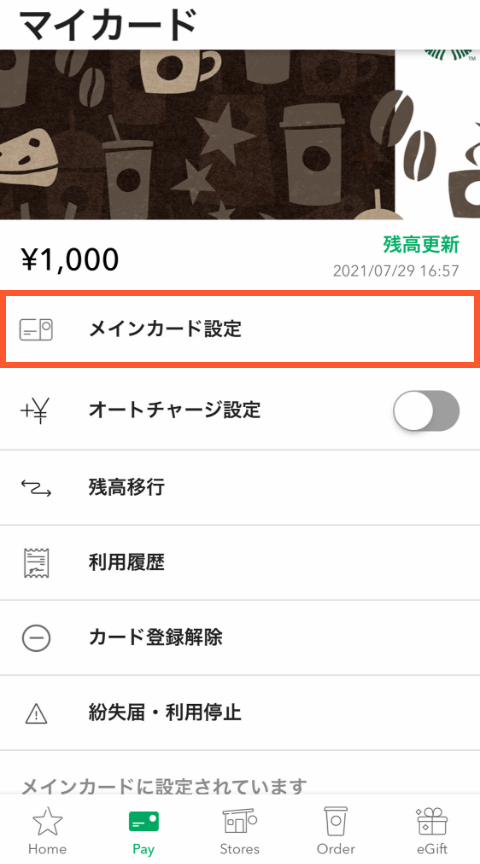Tap the minus circle icon for card removal
Screen dimensions: 480x864
coord(36,638)
